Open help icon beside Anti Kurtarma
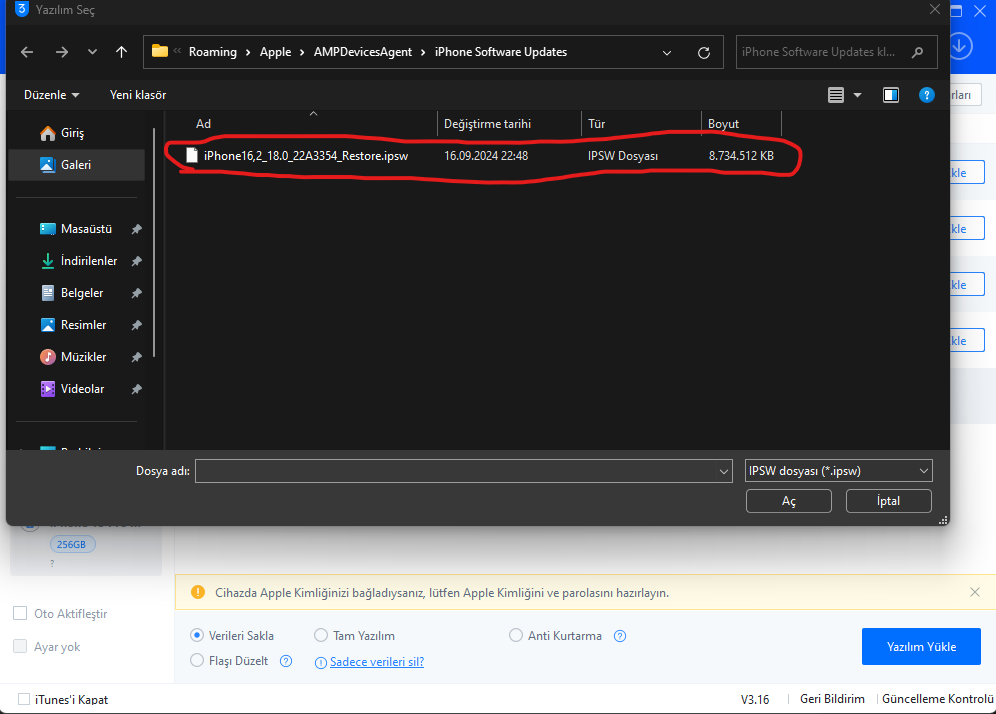 (620, 636)
